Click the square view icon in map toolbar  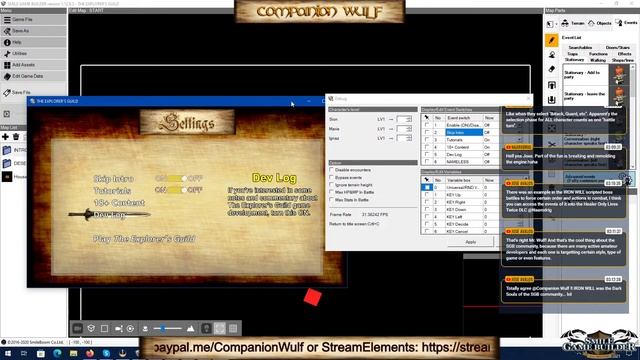pos(104,328)
